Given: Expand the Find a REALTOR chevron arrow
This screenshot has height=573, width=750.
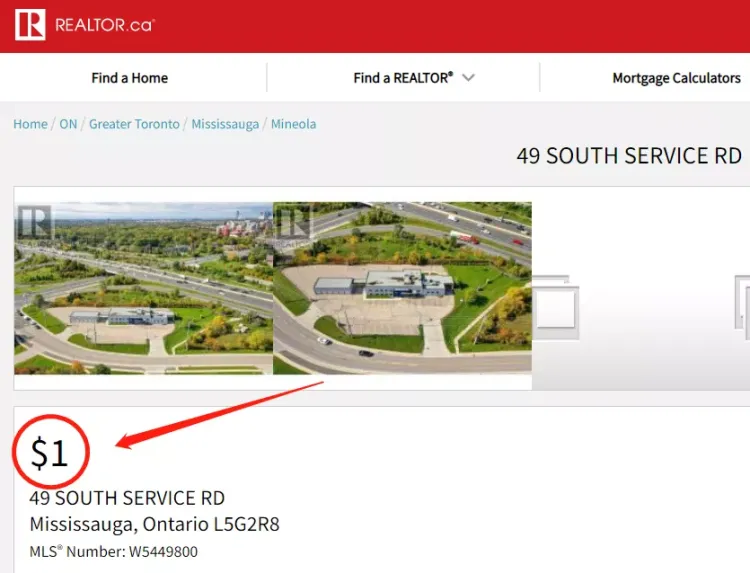Looking at the screenshot, I should 468,77.
